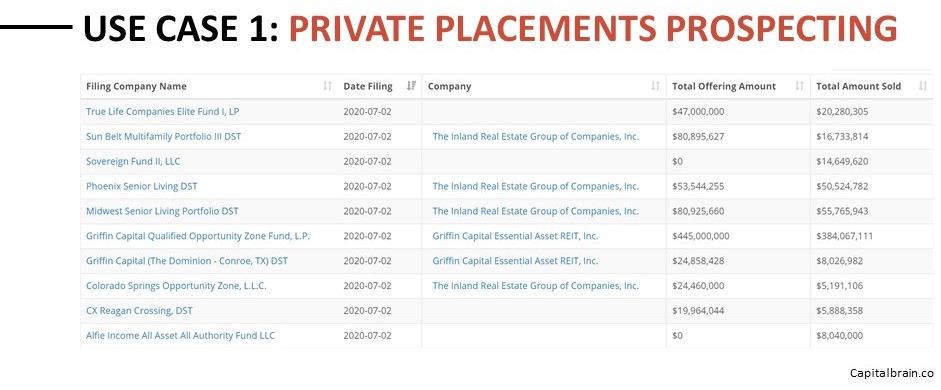
Task: Toggle the Date Filing sort icon
Action: (411, 86)
